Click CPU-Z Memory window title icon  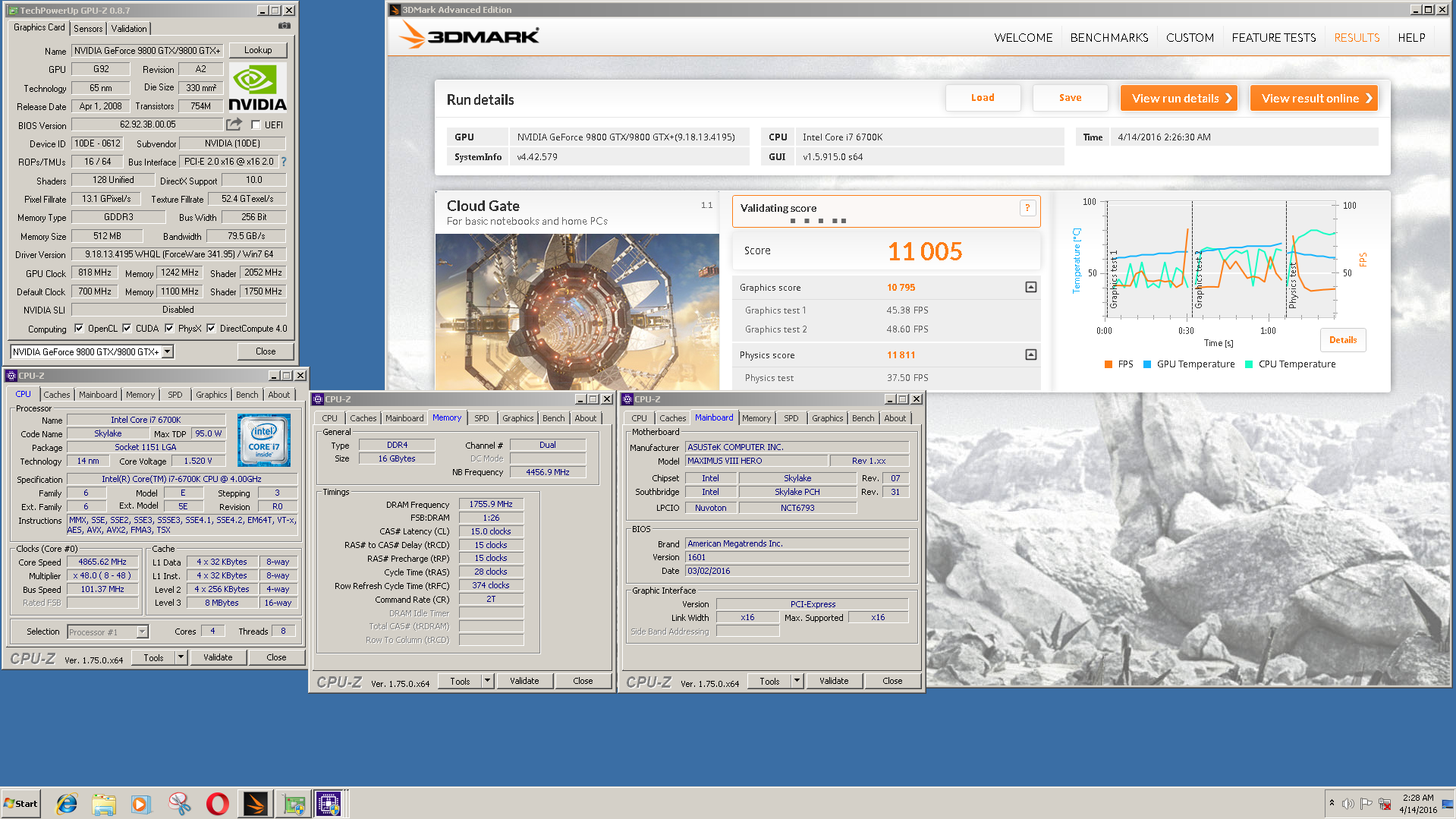point(319,399)
